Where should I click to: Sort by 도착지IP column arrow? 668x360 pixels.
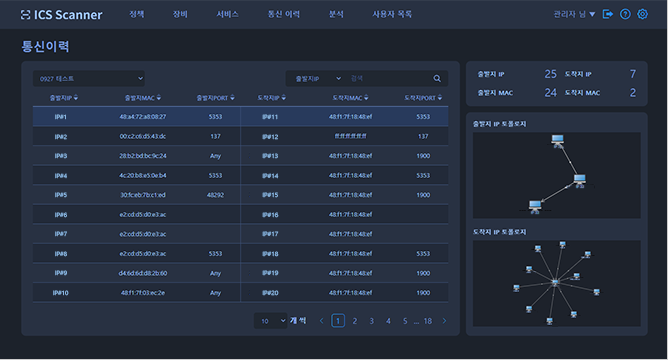(284, 98)
